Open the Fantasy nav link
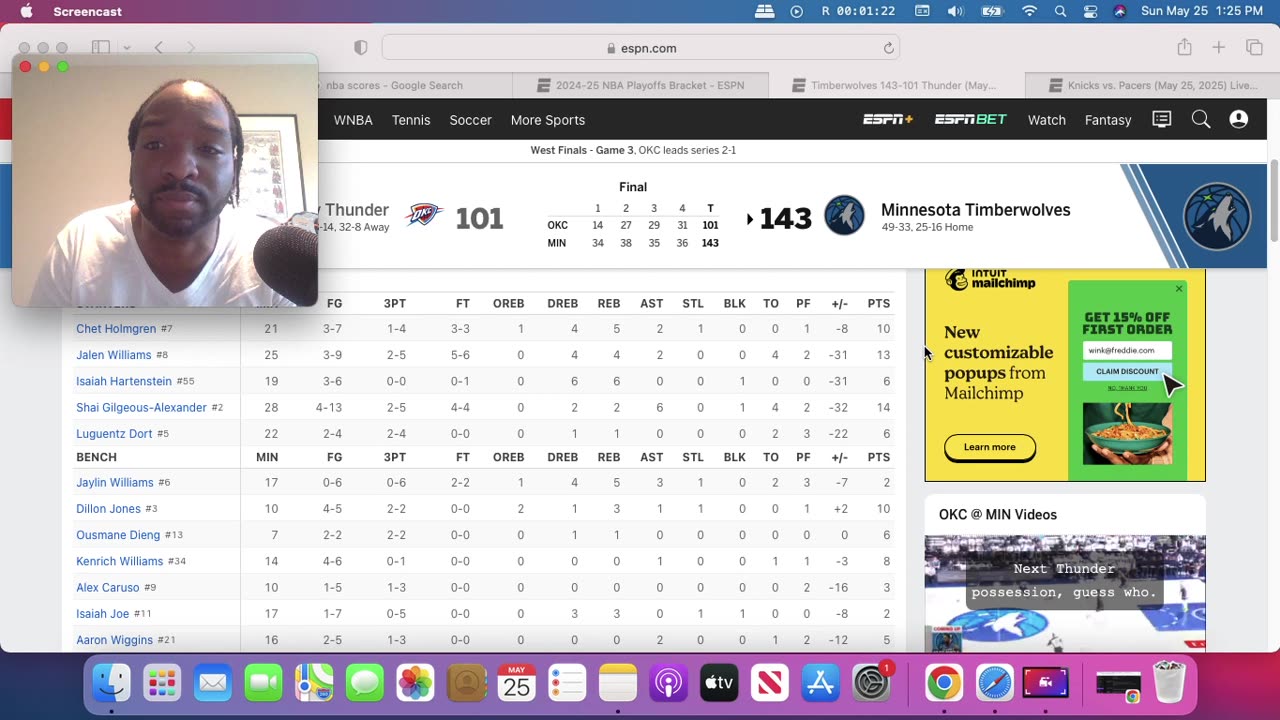Screen dimensions: 1280x720 point(1108,120)
